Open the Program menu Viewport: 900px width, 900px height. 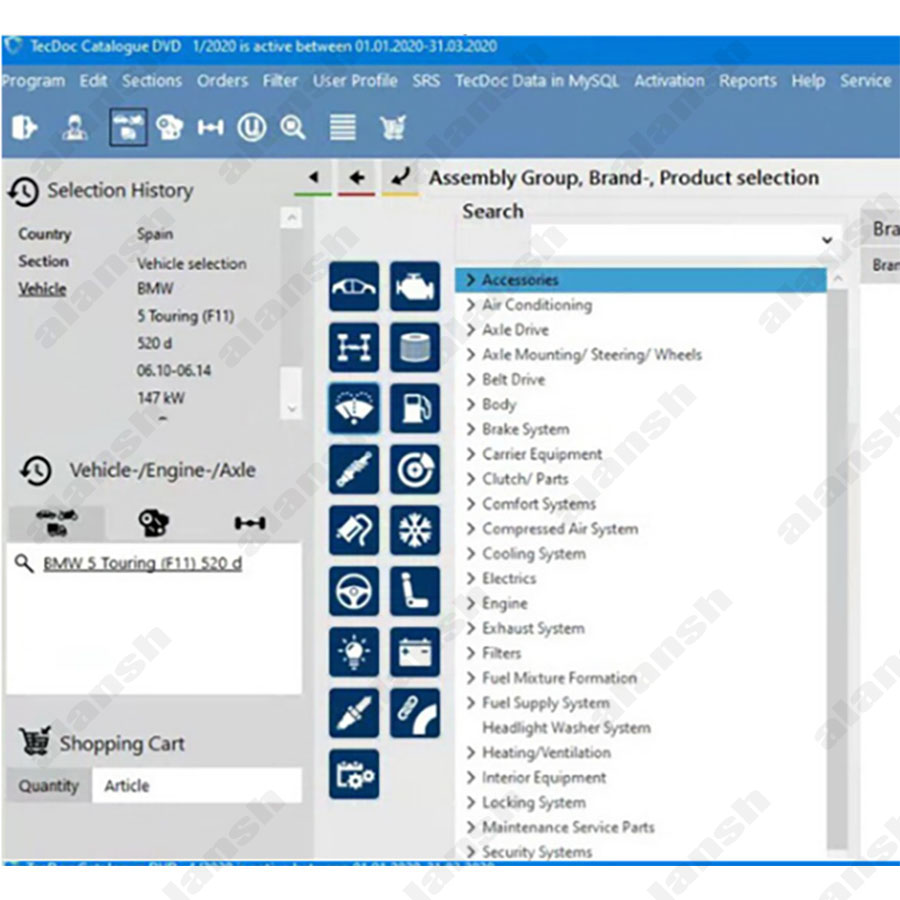coord(33,81)
